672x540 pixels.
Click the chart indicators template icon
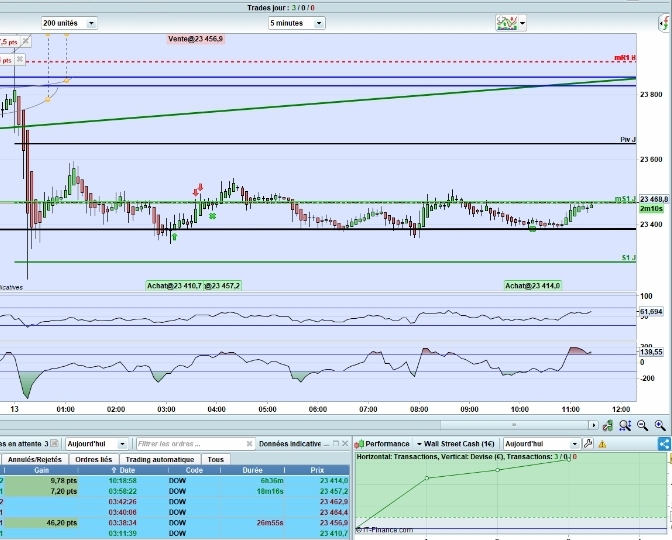pyautogui.click(x=506, y=23)
